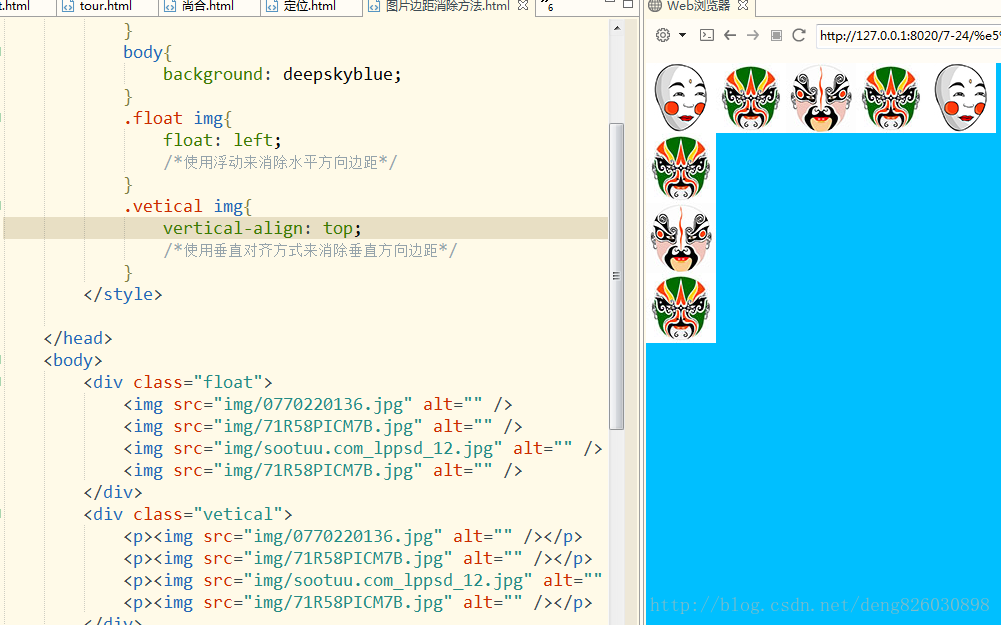Screen dimensions: 1001x625
Task: Go back in the Web browser
Action: click(x=730, y=35)
